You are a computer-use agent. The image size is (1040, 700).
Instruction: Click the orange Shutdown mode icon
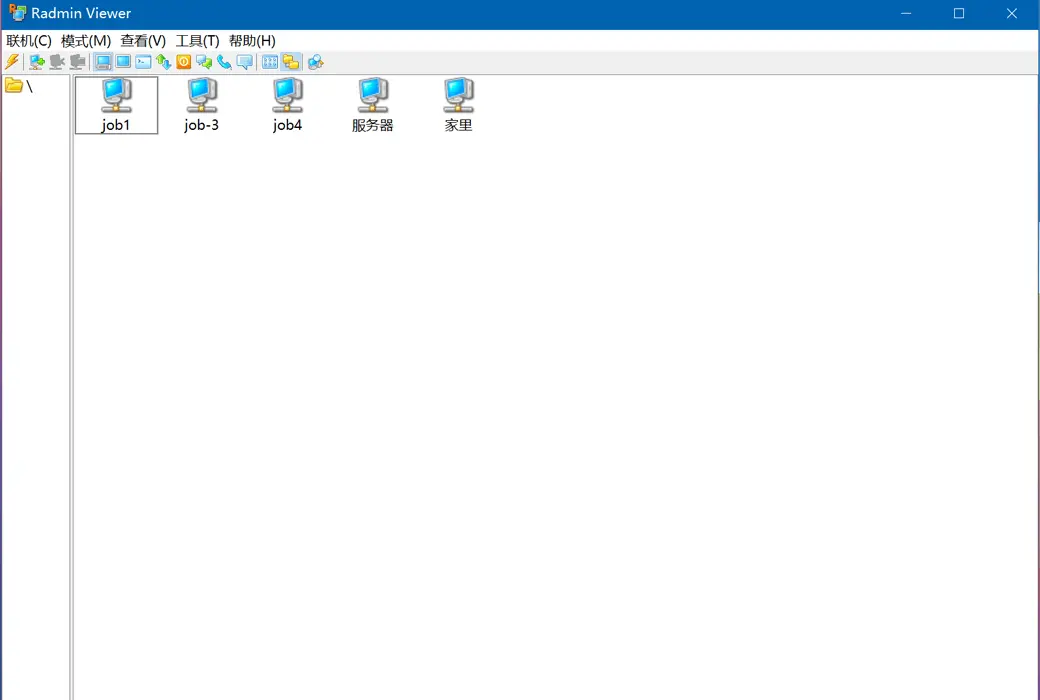tap(184, 62)
